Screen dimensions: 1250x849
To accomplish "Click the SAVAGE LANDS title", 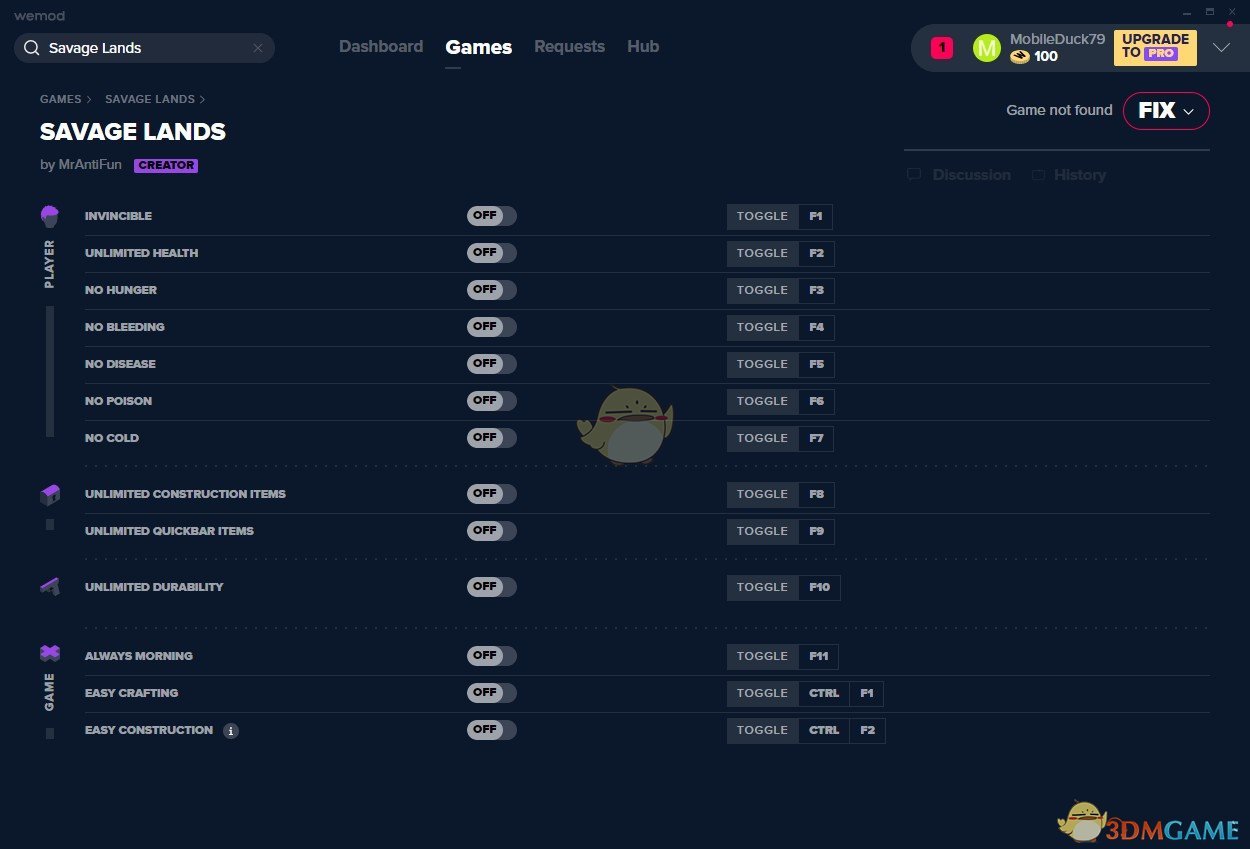I will [x=133, y=132].
